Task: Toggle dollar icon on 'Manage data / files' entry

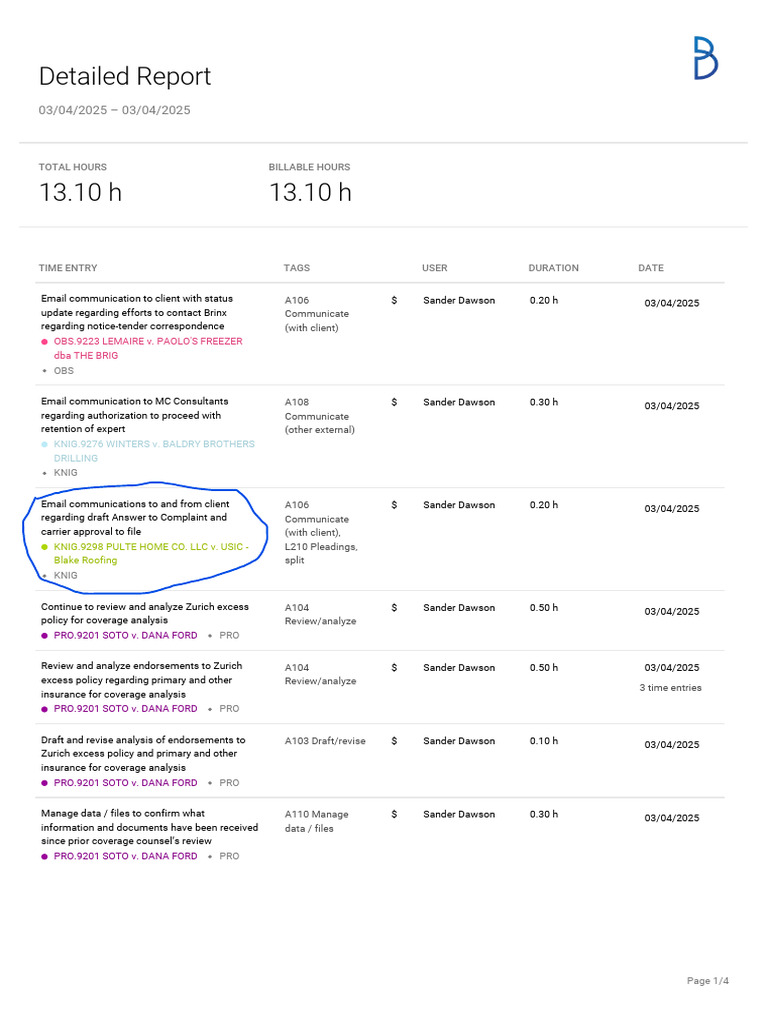Action: click(x=395, y=814)
